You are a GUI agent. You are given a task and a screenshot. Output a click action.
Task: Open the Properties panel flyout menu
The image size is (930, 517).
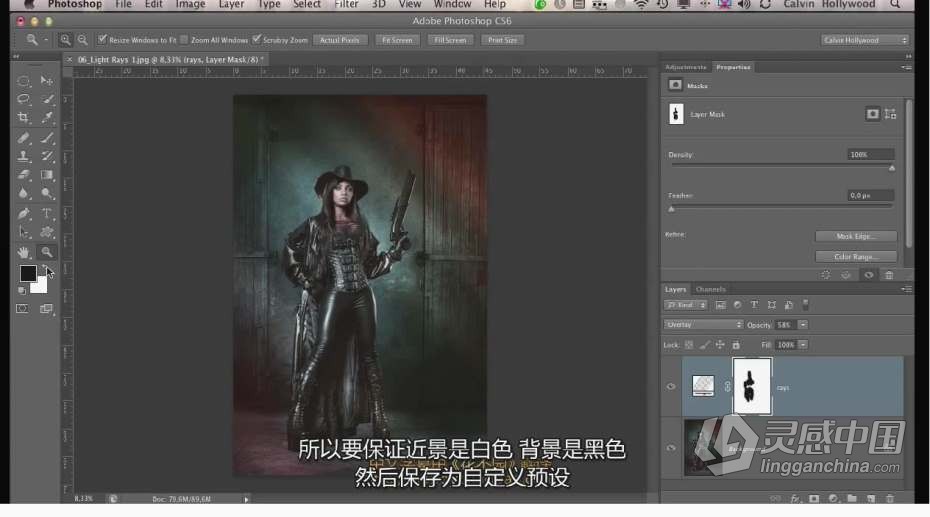(906, 67)
